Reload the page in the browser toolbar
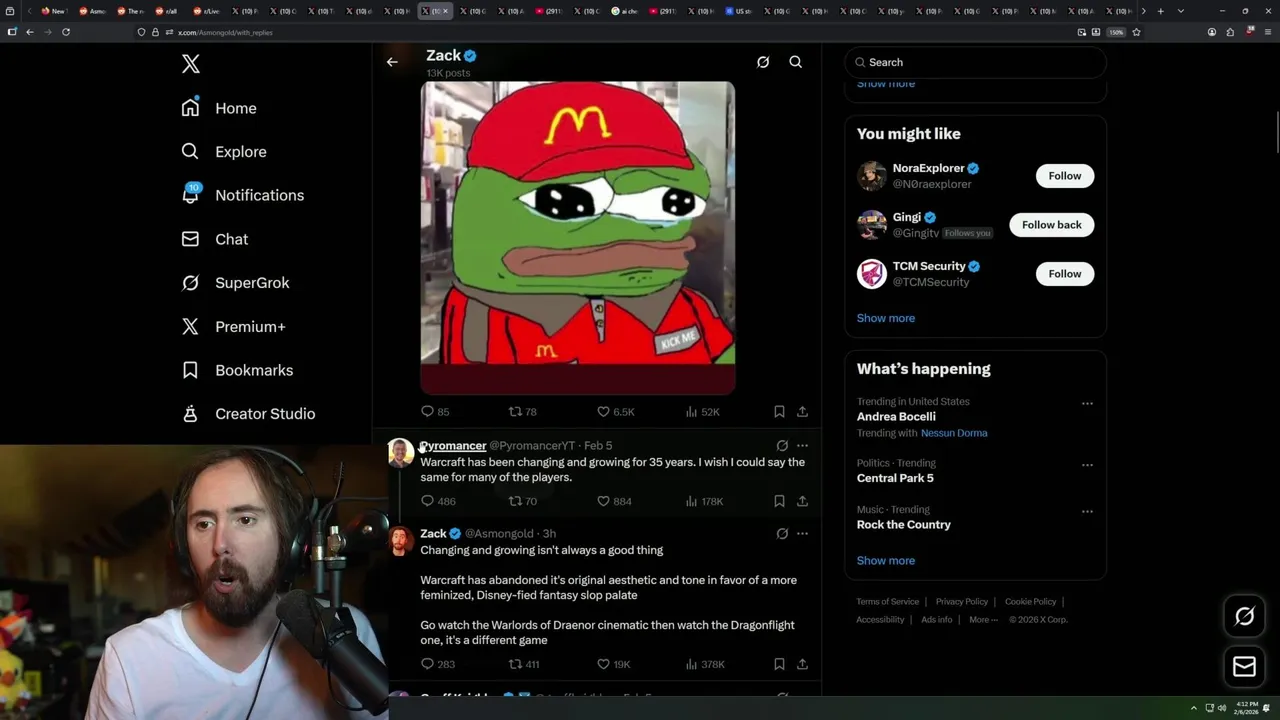 [66, 32]
